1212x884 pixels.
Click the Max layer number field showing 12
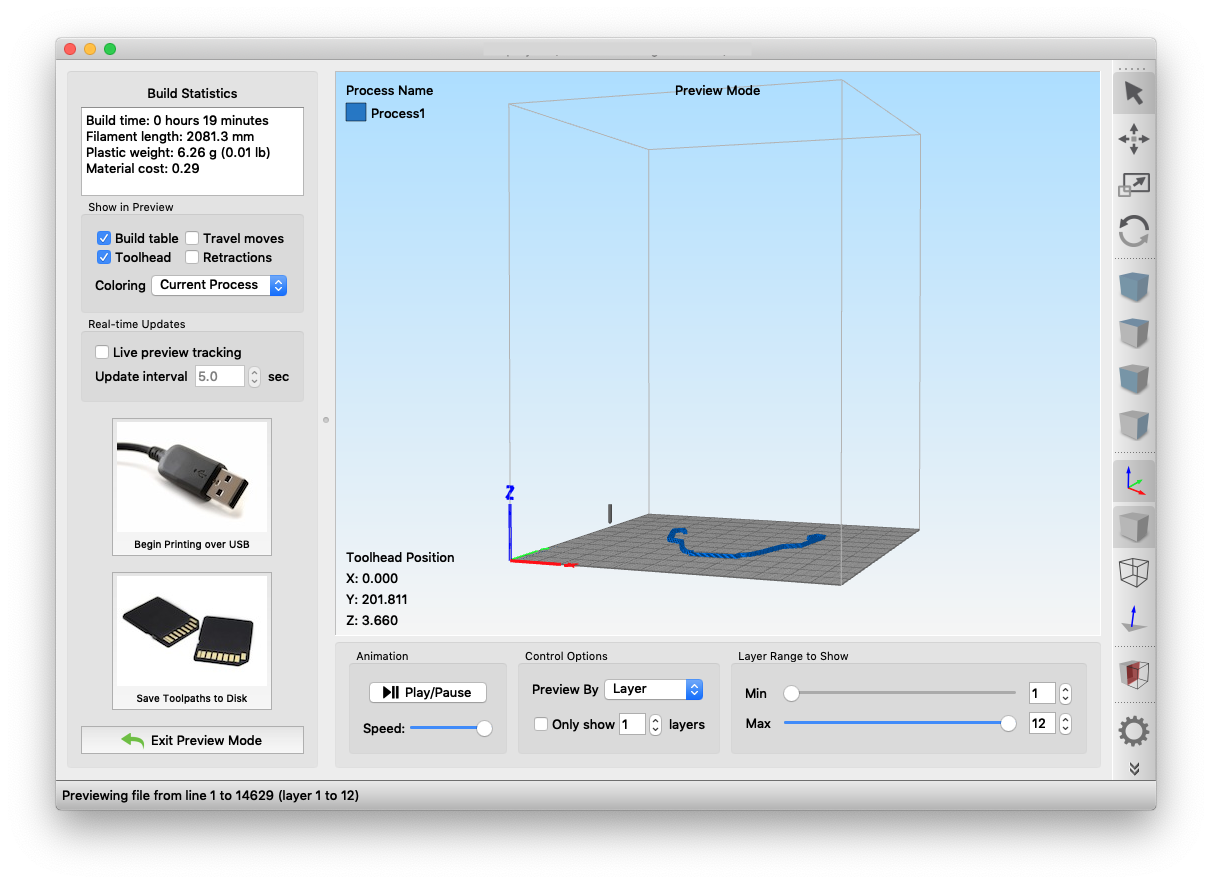(x=1042, y=723)
